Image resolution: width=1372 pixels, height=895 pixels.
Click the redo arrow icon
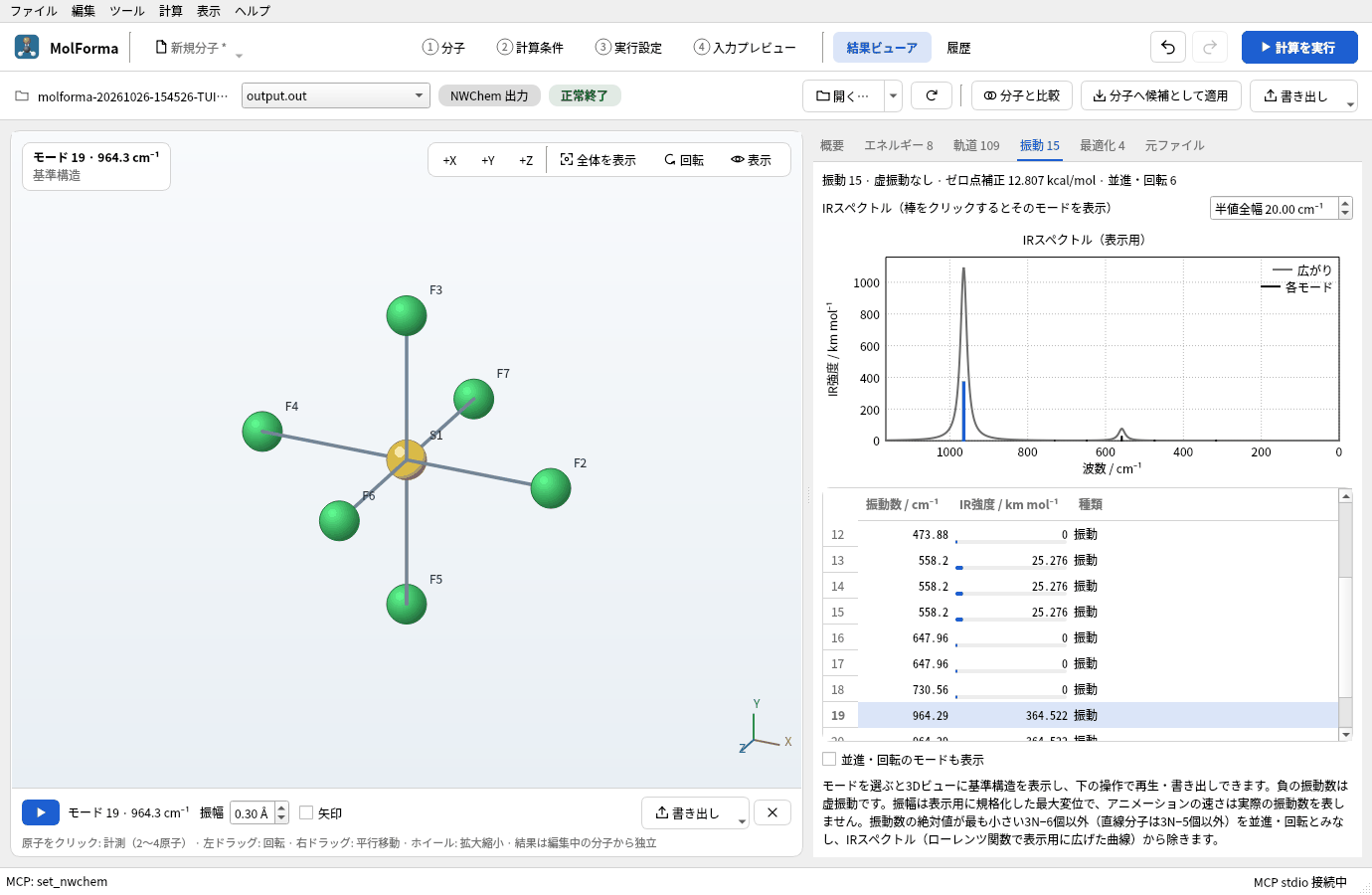click(1210, 47)
